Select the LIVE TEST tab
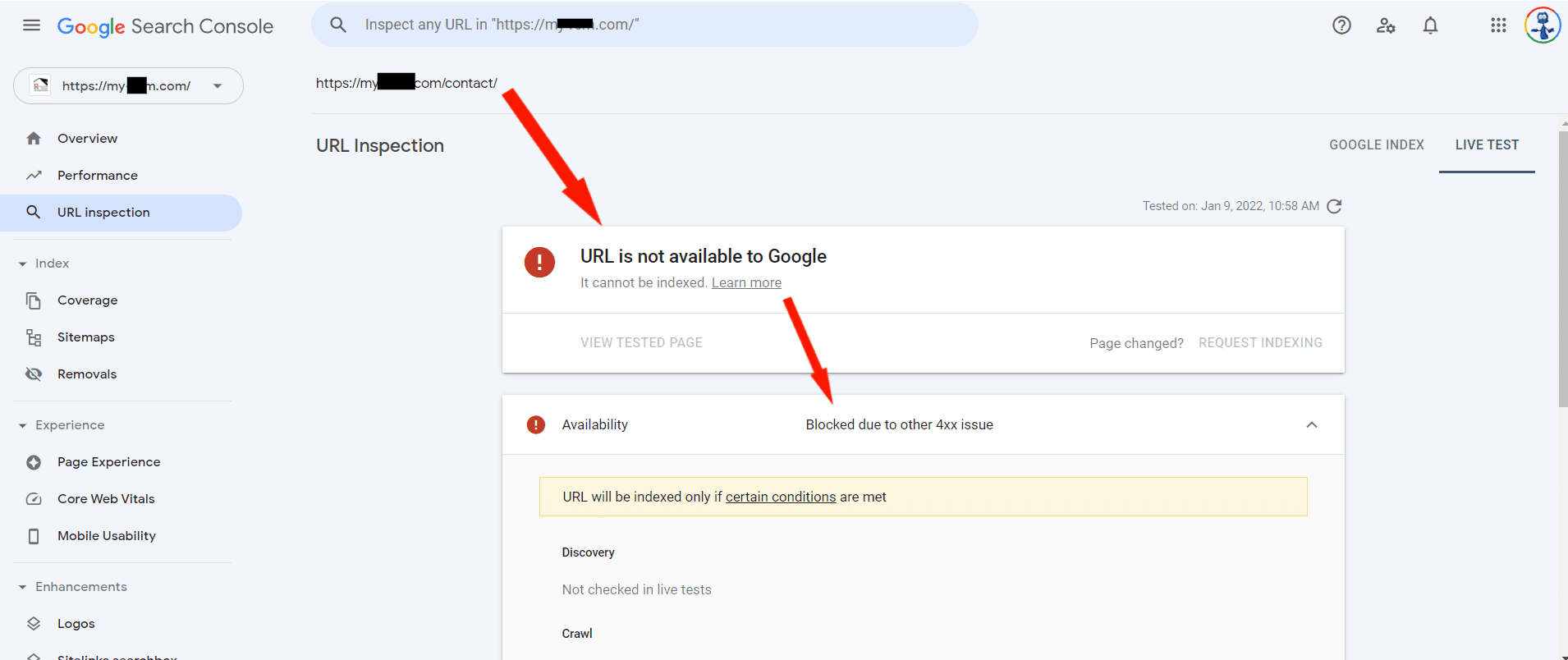This screenshot has width=1568, height=660. tap(1487, 145)
